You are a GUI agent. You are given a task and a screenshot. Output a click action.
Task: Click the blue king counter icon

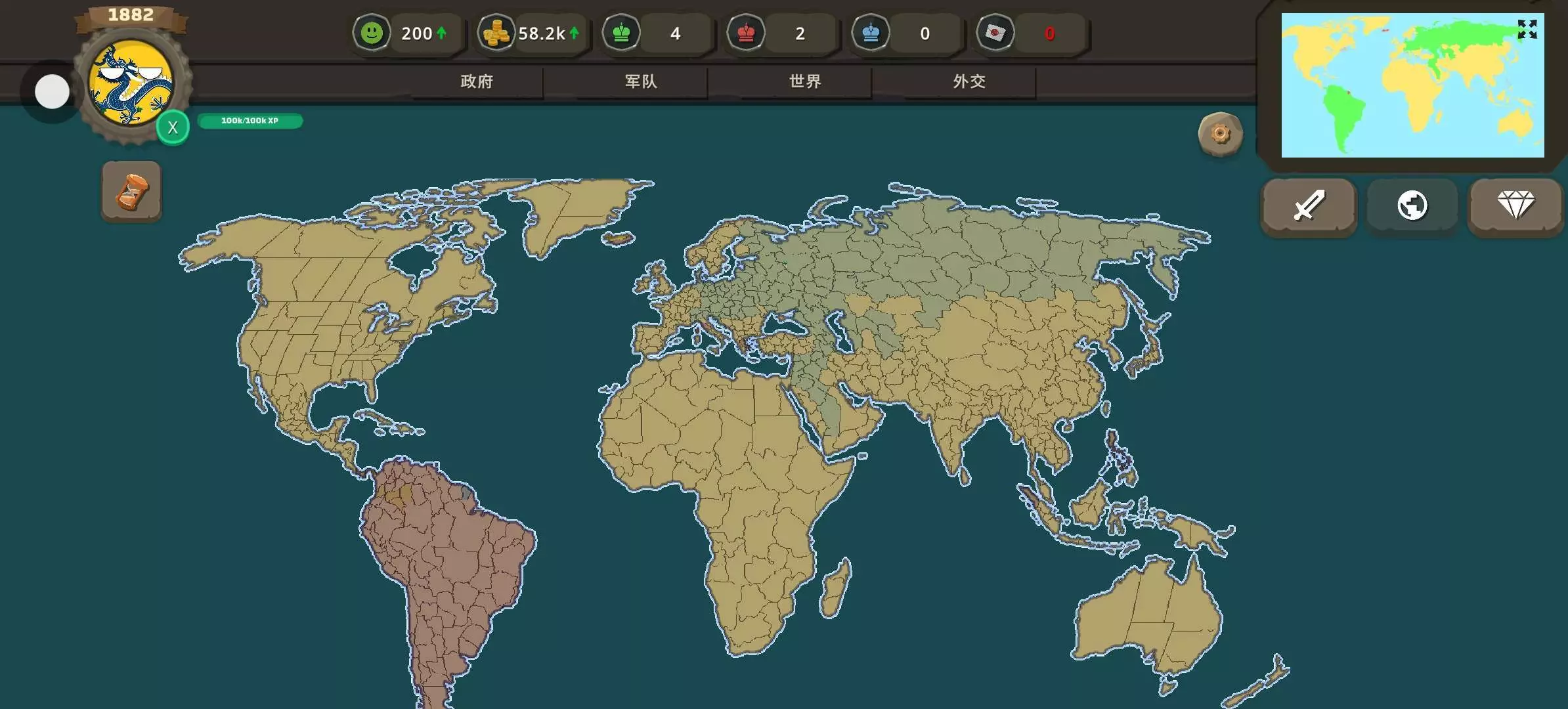871,33
